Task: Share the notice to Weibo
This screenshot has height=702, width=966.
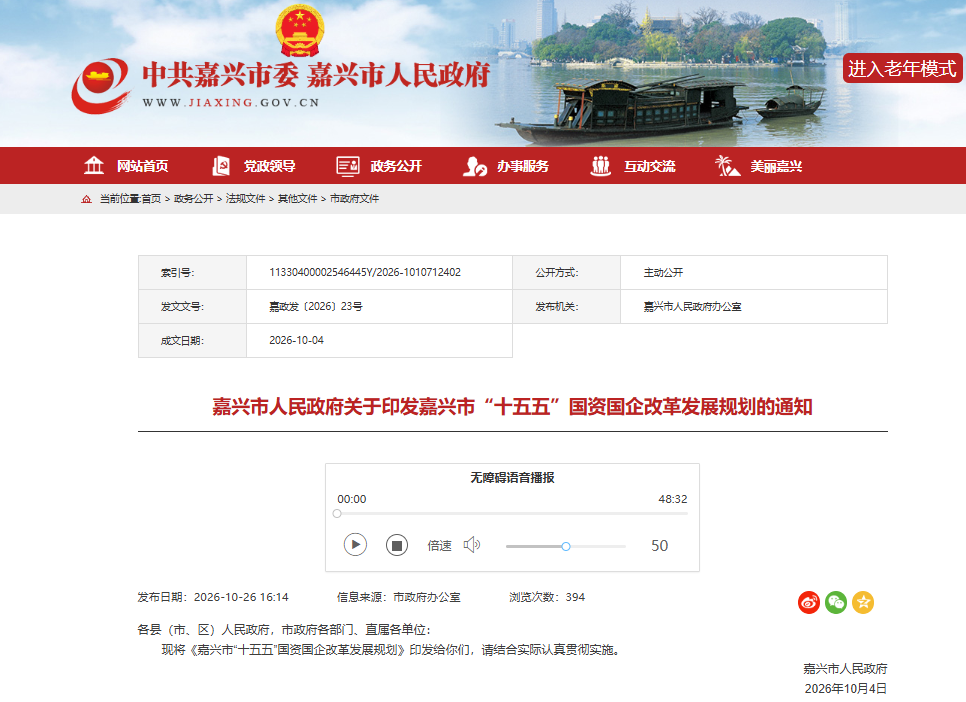Action: point(809,602)
